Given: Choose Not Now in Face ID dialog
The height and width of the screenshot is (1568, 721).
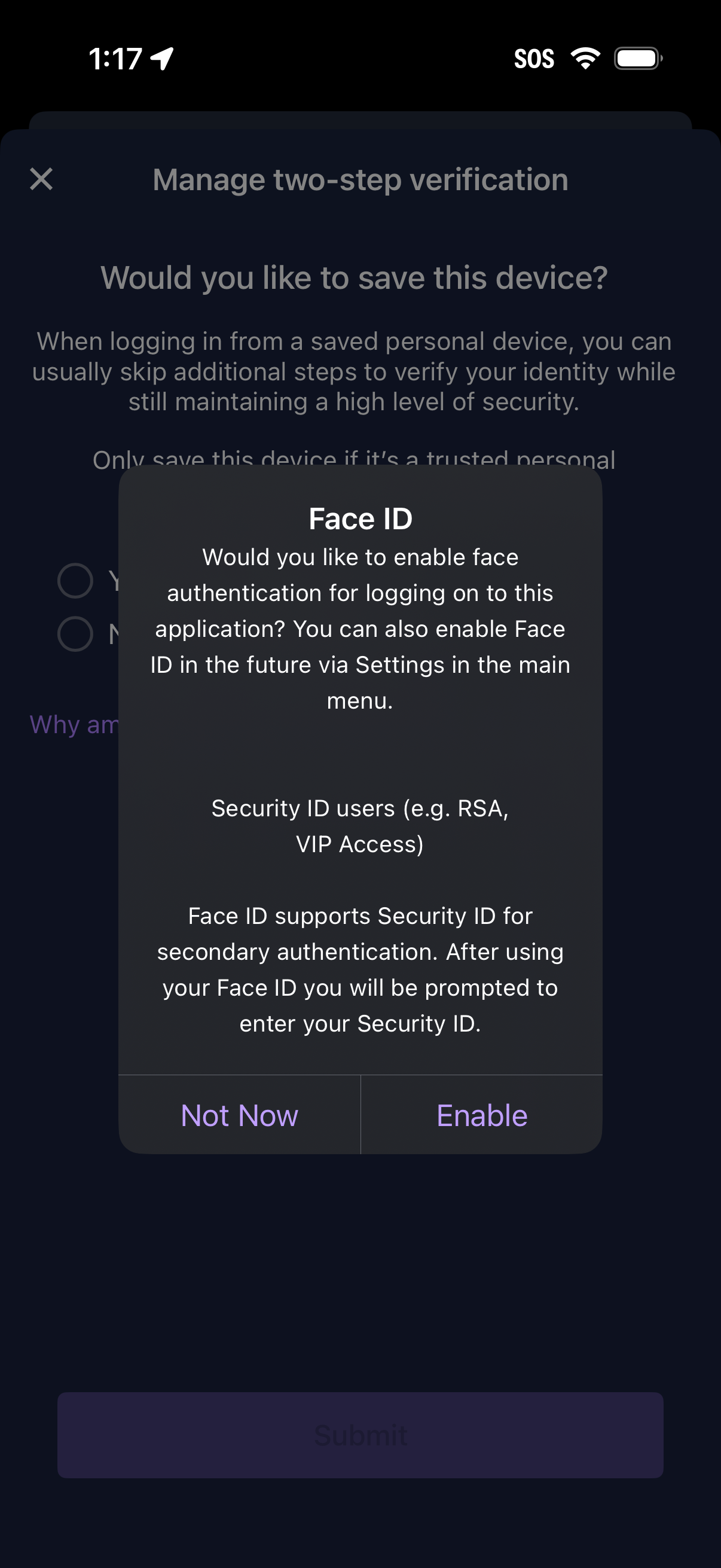Looking at the screenshot, I should pos(239,1115).
